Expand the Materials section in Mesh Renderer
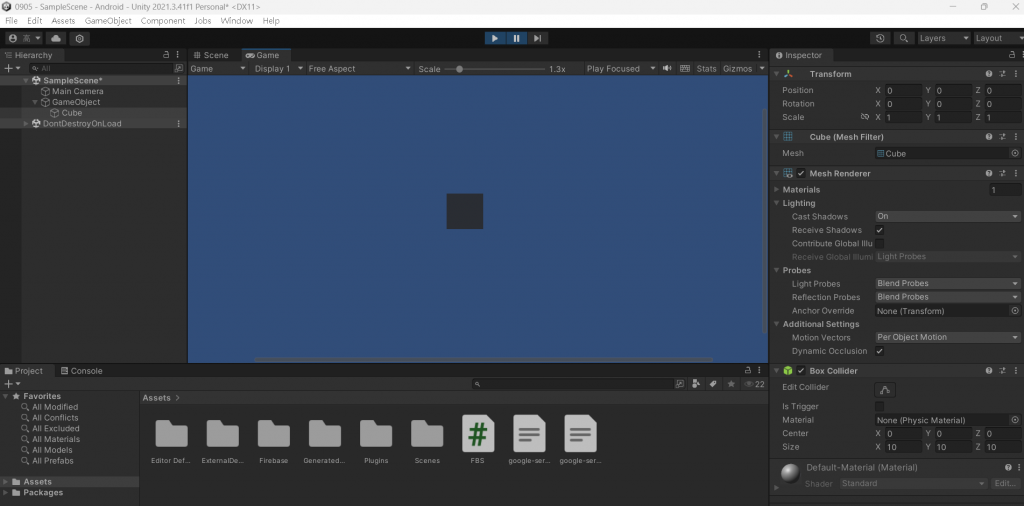This screenshot has height=506, width=1024. tap(801, 189)
